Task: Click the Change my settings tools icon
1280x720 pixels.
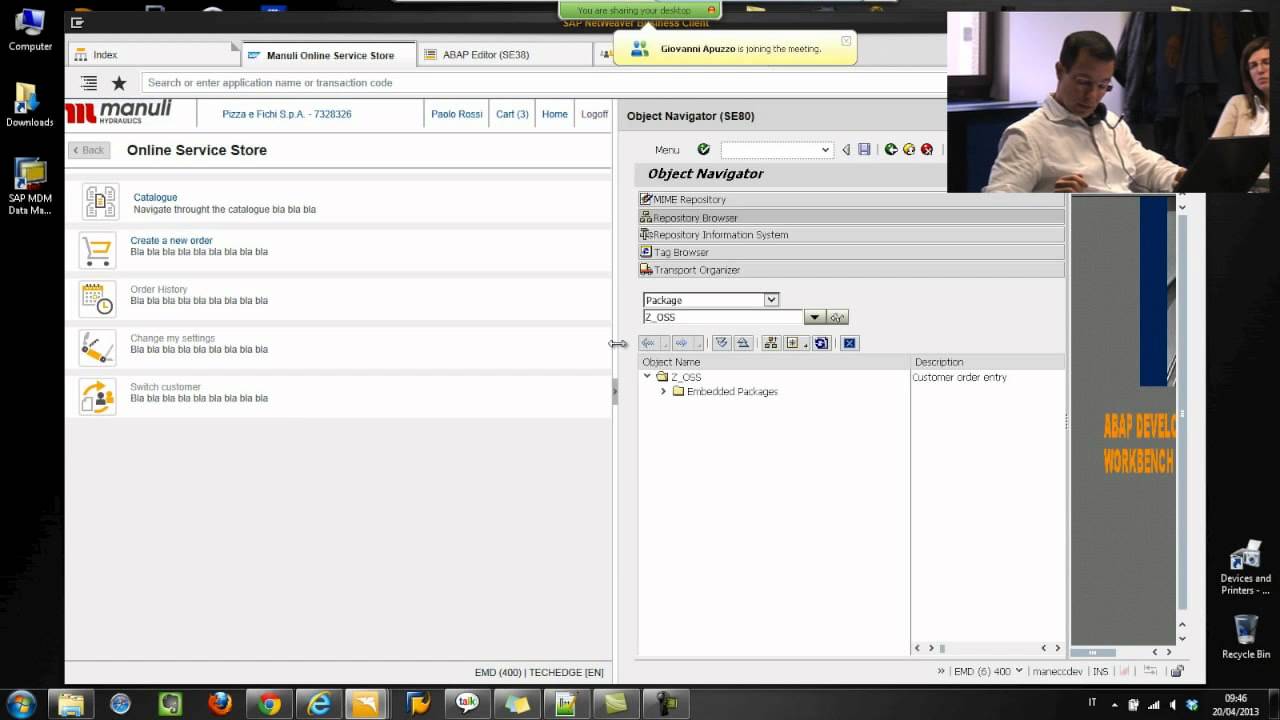Action: click(98, 348)
